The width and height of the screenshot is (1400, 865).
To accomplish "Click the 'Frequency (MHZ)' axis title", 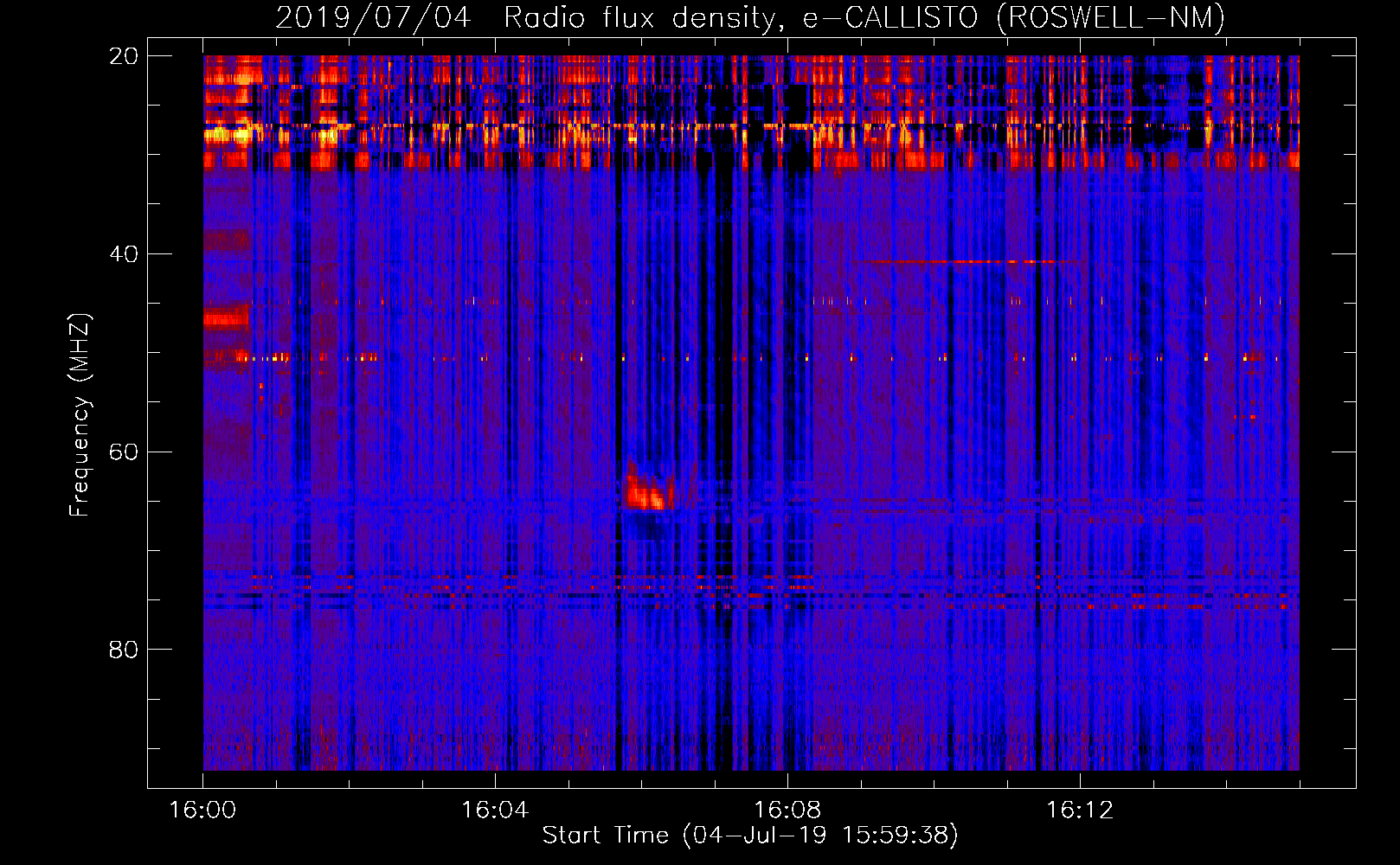I will (80, 415).
